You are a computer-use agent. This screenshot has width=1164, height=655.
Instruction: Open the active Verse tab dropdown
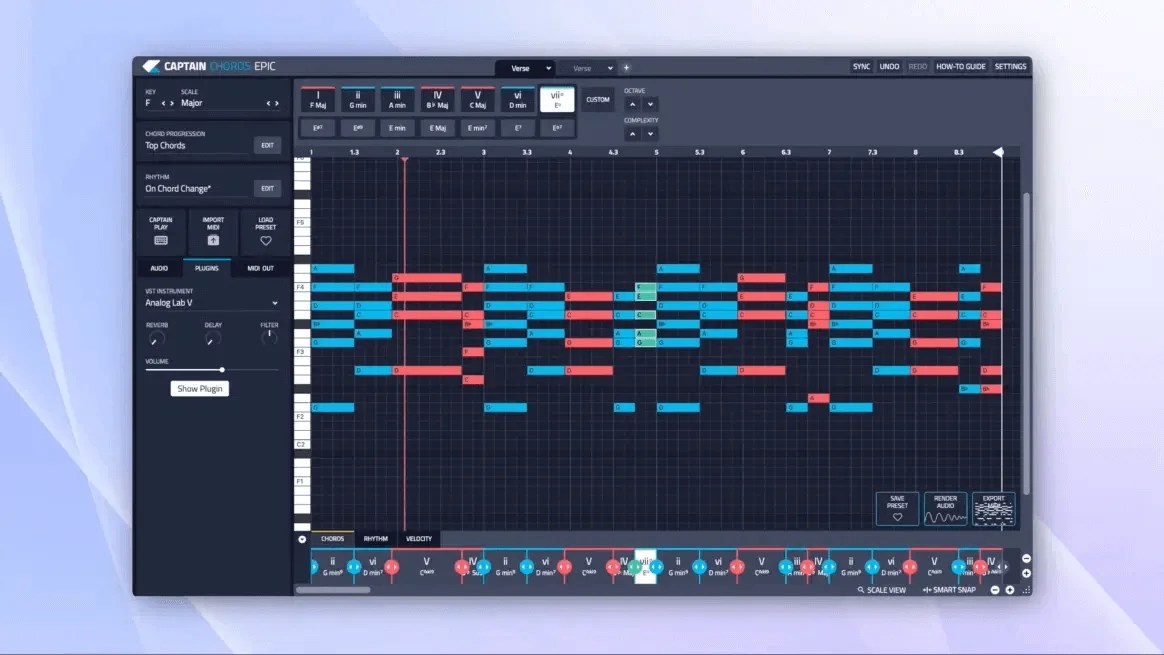549,68
